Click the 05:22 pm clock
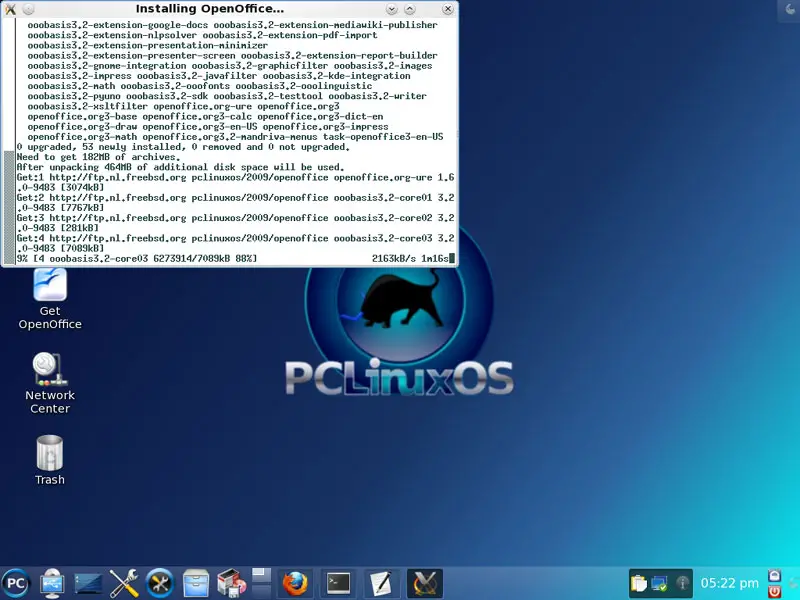This screenshot has width=800, height=600. [x=729, y=583]
